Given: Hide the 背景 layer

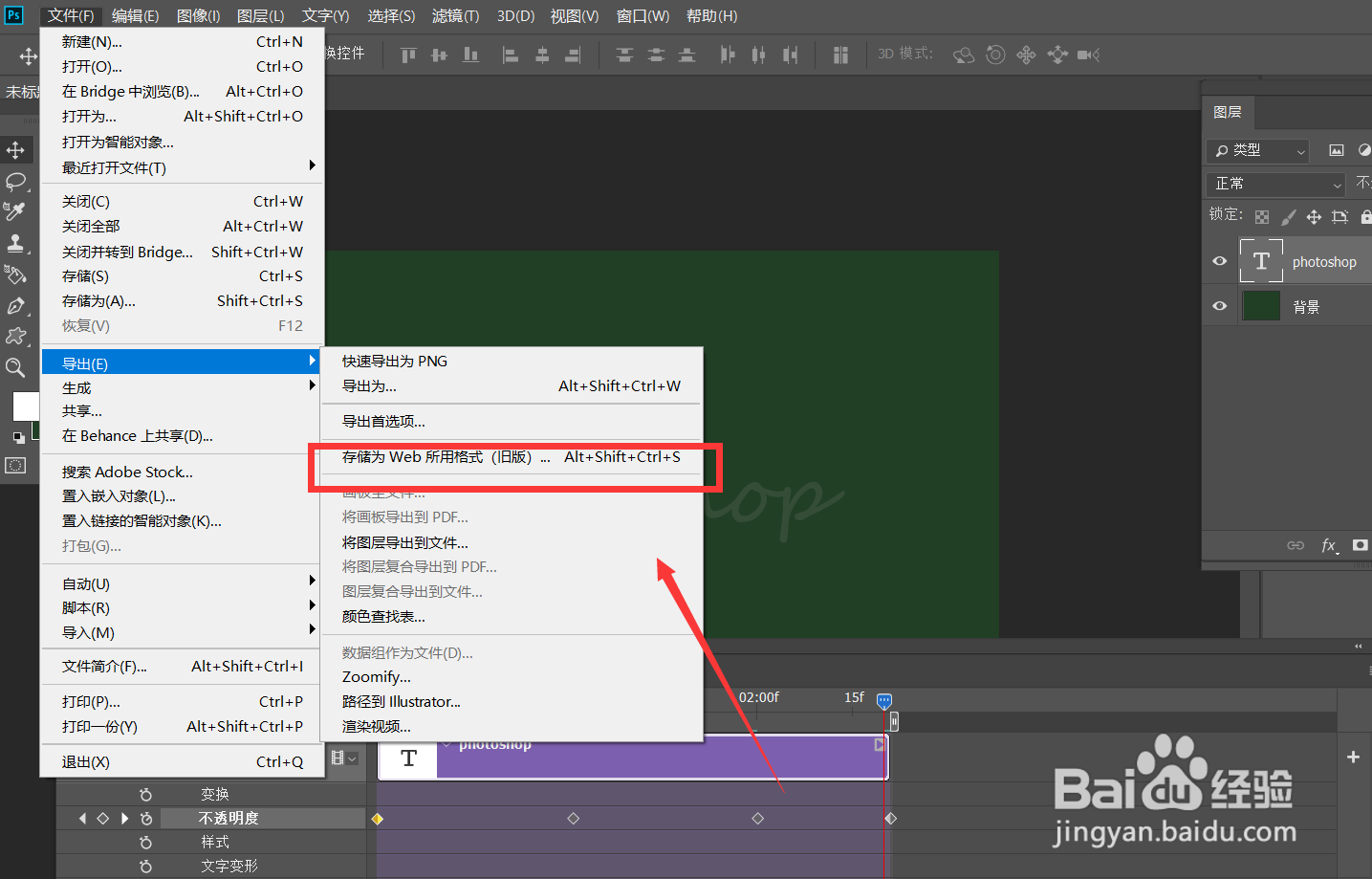Looking at the screenshot, I should click(1220, 306).
